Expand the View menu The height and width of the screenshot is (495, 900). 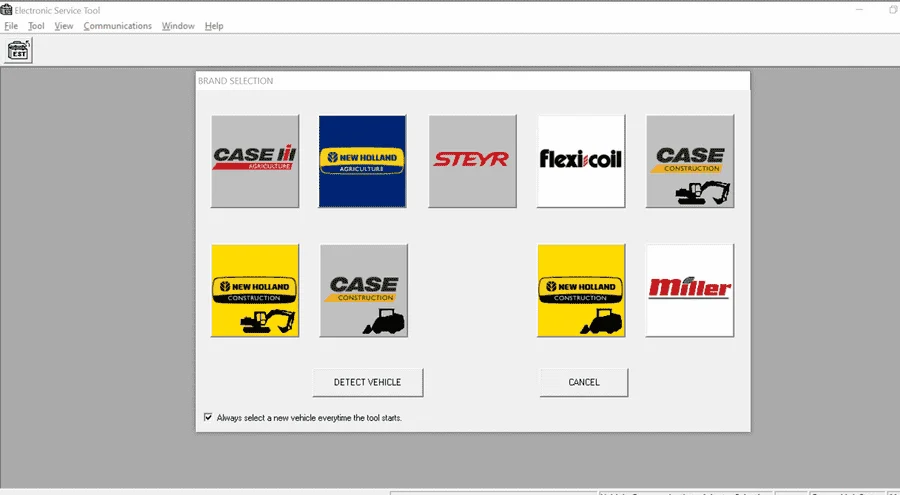coord(64,26)
